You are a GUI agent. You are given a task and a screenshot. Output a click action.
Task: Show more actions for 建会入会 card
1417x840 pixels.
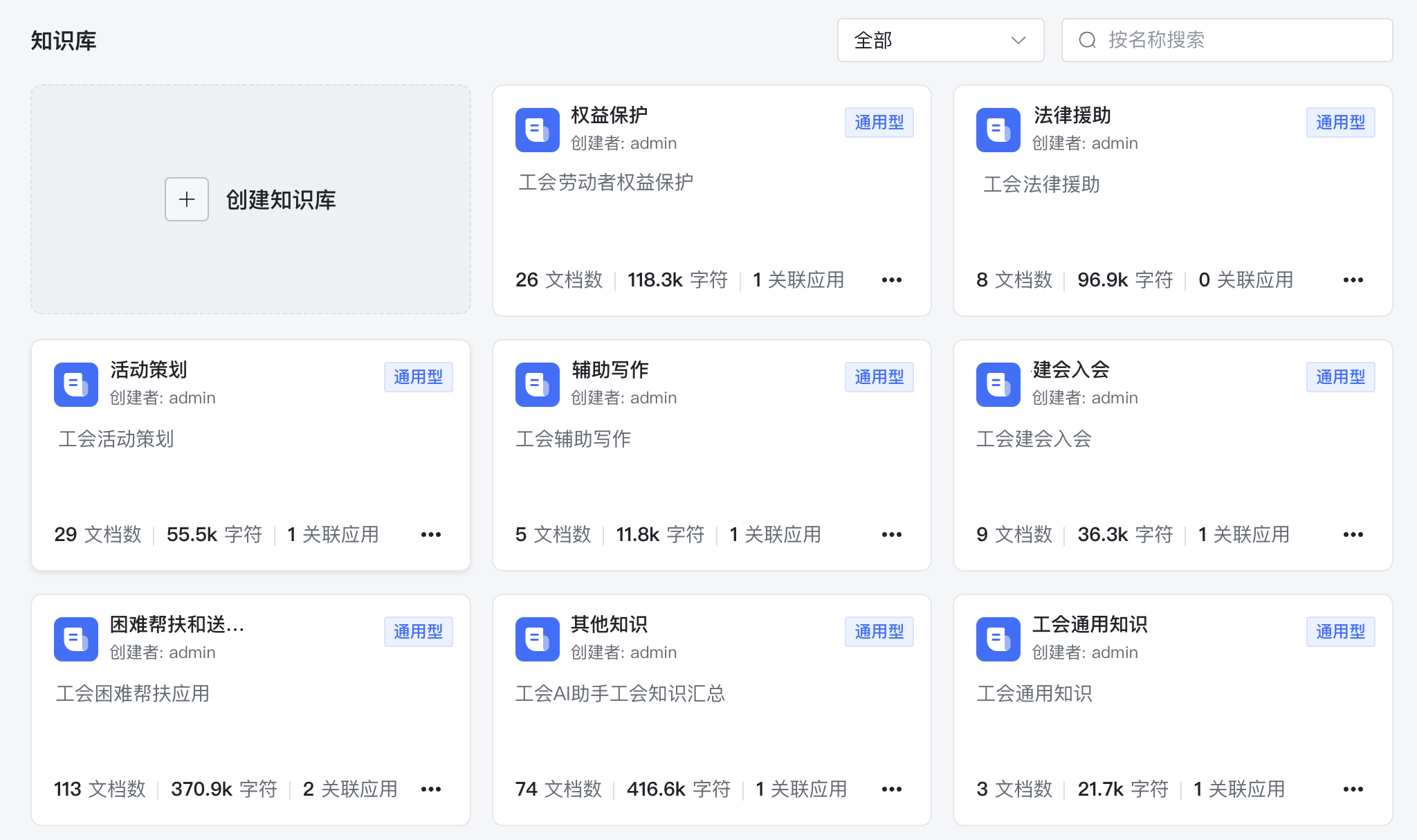pos(1353,535)
